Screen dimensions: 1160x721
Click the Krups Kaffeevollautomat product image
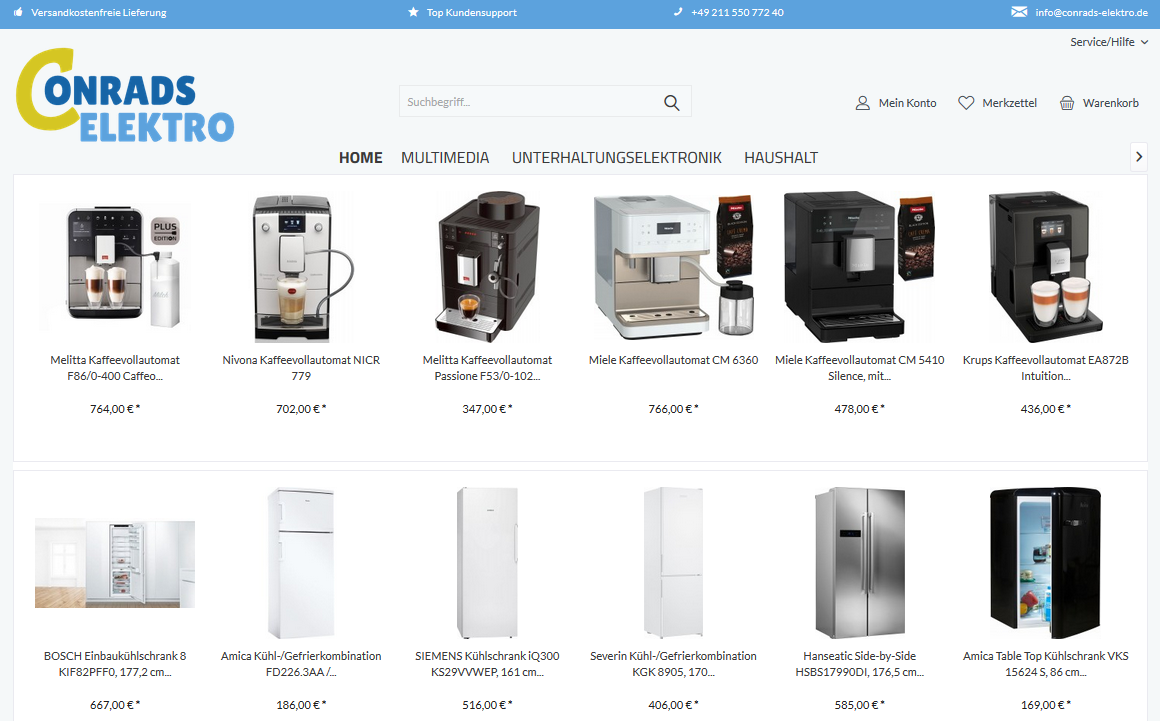pos(1045,265)
